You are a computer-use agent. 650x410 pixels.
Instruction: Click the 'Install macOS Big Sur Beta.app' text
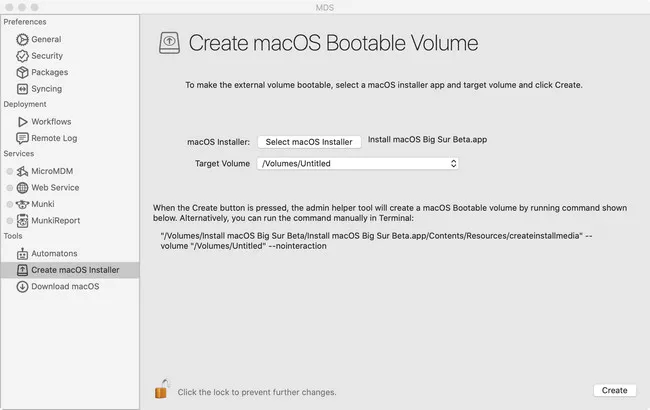coord(427,140)
